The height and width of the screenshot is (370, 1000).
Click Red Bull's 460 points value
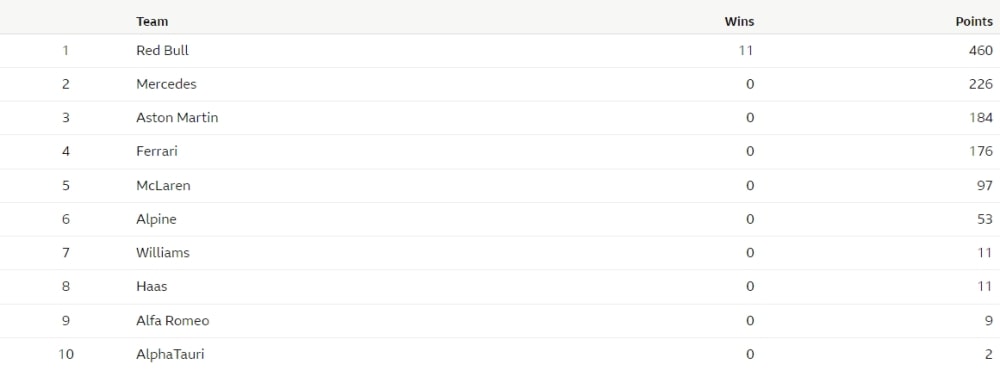[981, 50]
